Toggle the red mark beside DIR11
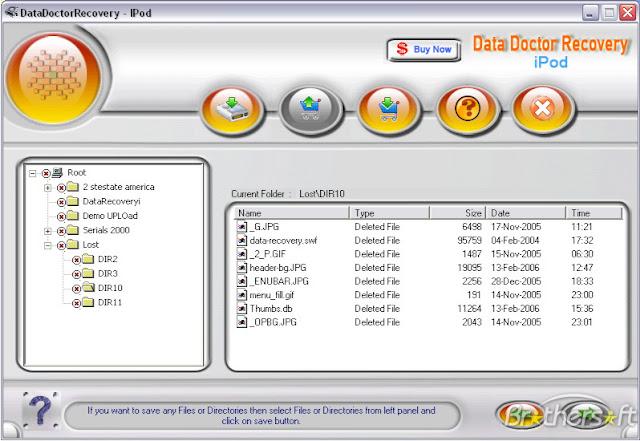This screenshot has height=441, width=640. [76, 303]
